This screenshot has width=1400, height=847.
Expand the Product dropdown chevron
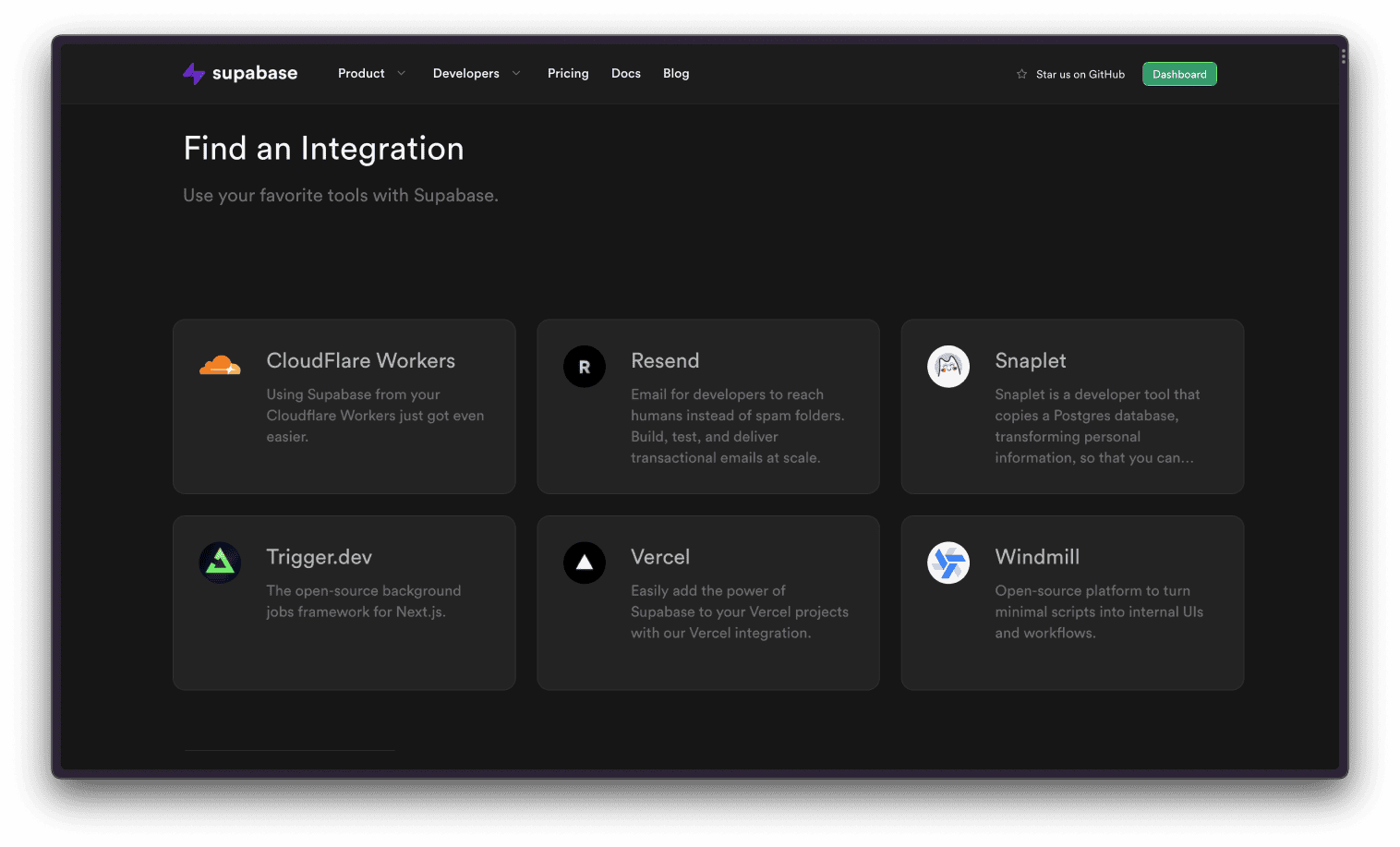[401, 74]
